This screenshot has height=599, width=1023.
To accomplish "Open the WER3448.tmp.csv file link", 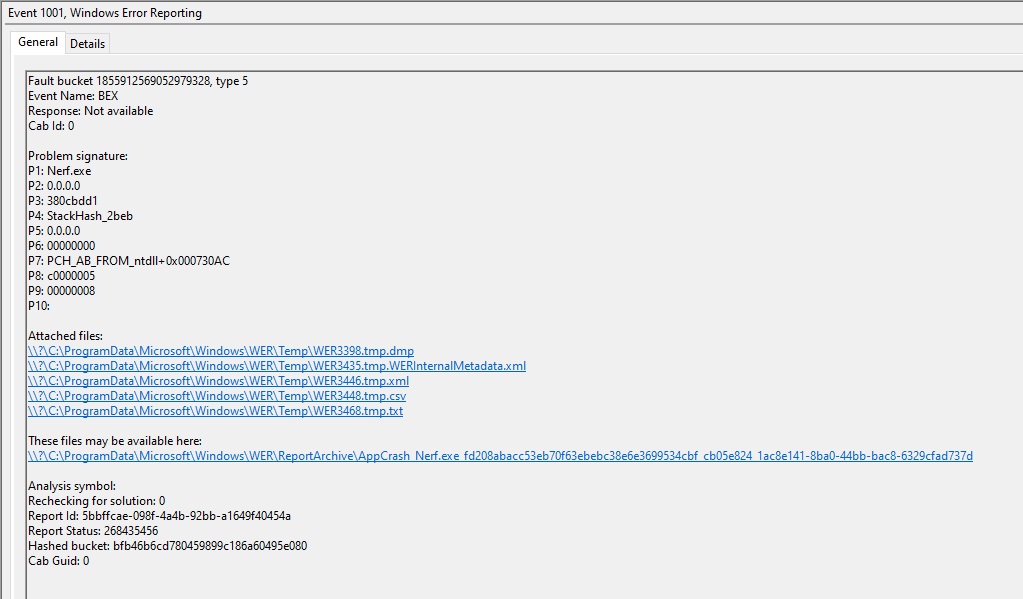I will pos(217,396).
